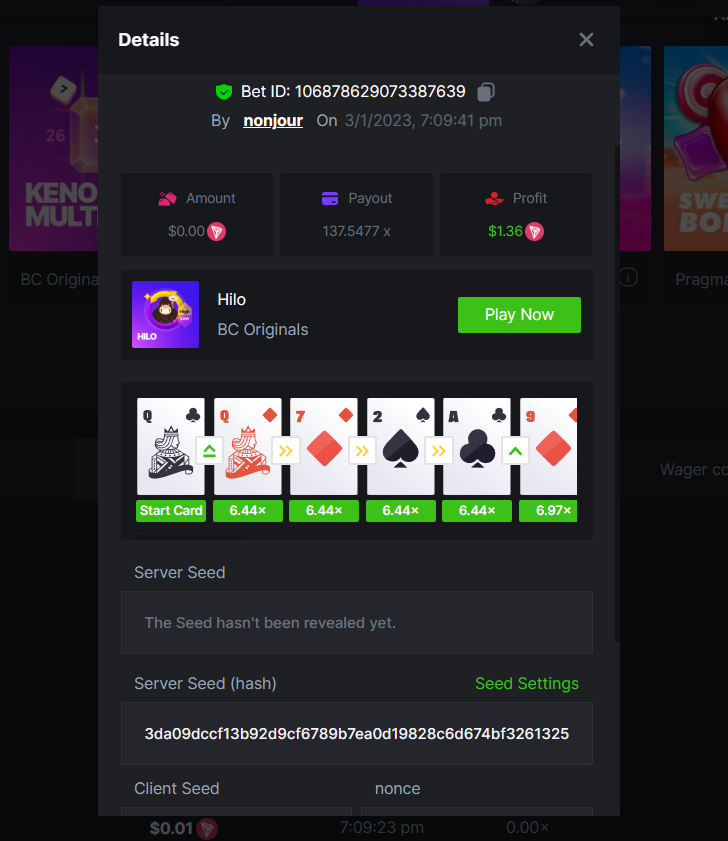Open the nonjour user profile link

tap(273, 121)
